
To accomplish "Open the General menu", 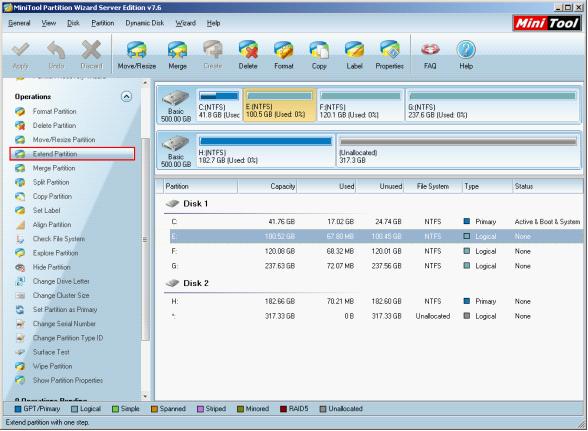I will [19, 23].
